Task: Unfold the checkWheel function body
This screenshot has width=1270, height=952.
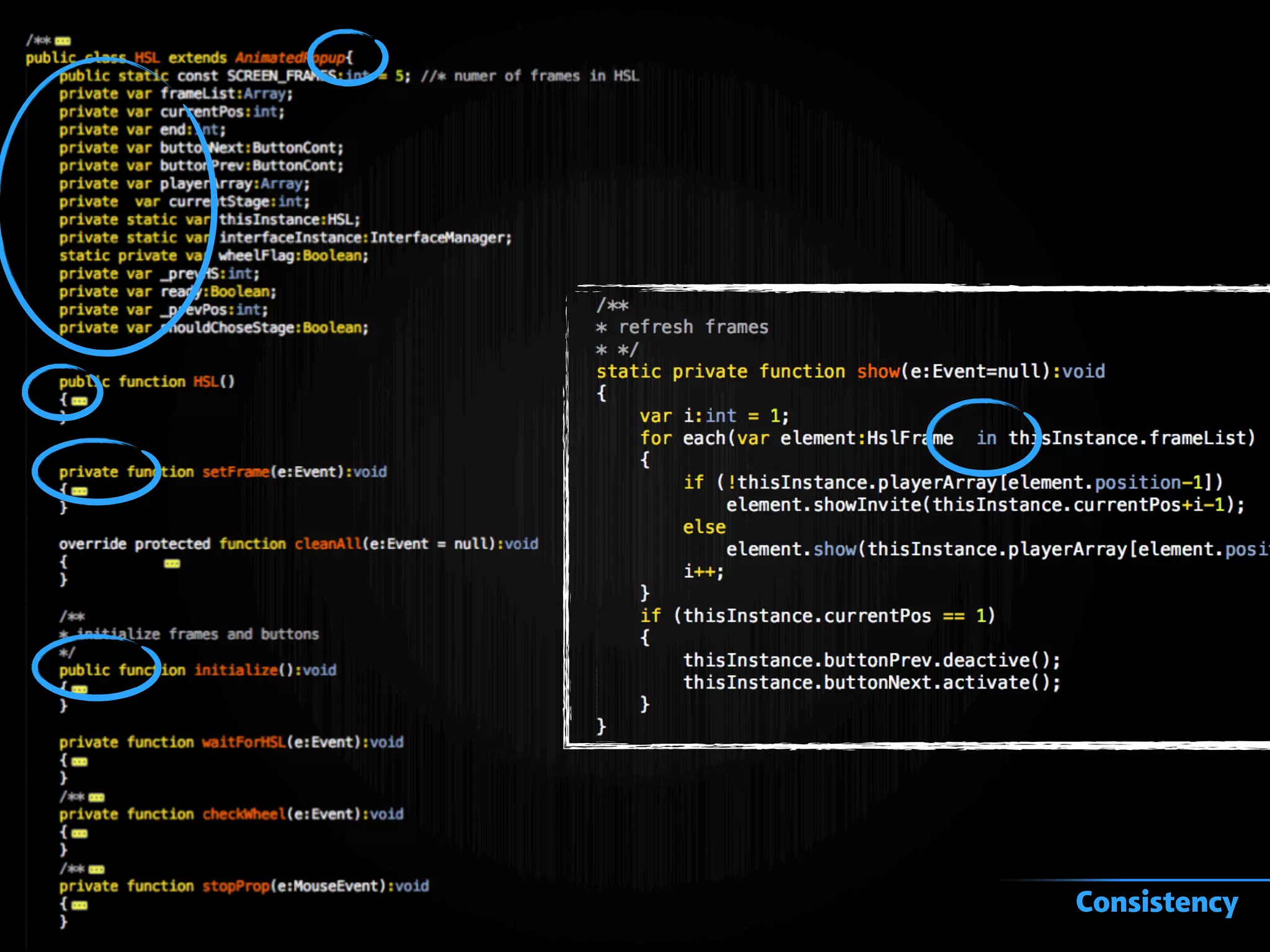Action: click(79, 834)
